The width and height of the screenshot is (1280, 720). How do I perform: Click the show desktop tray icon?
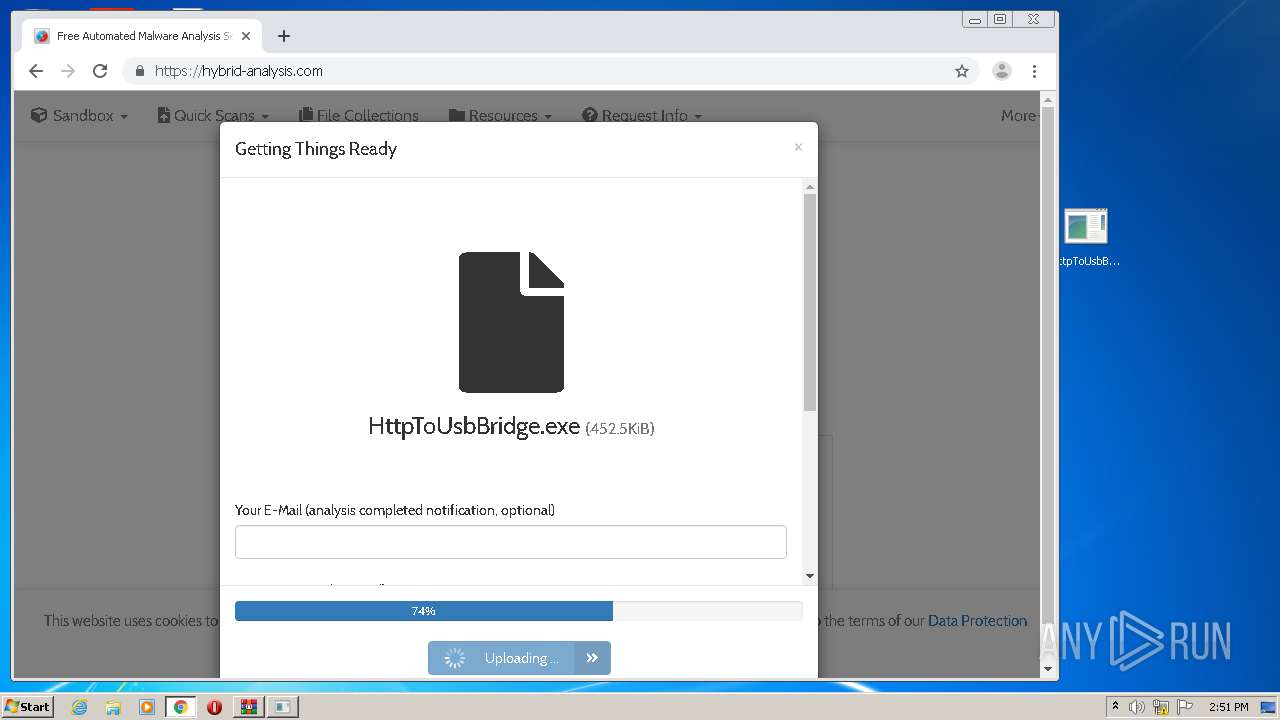tap(1269, 707)
